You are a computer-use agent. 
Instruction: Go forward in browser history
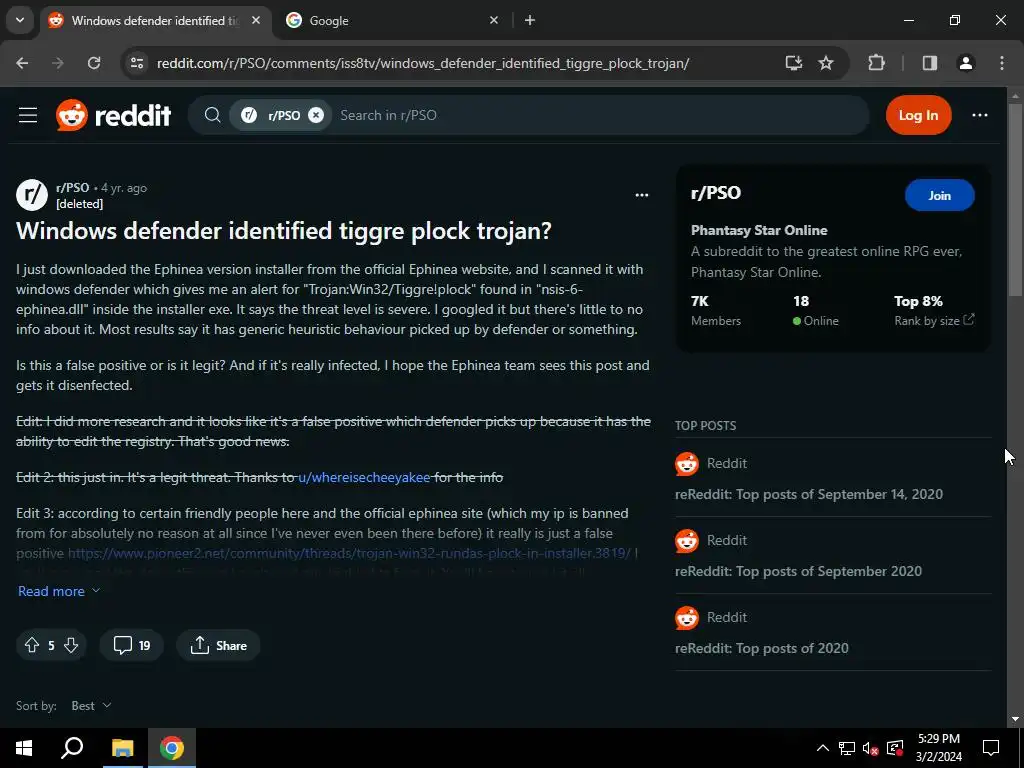[x=58, y=63]
